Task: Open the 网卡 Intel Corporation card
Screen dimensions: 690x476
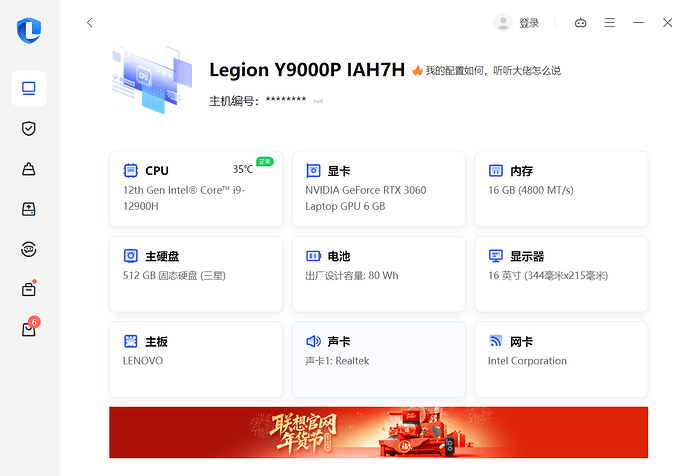Action: [x=561, y=359]
